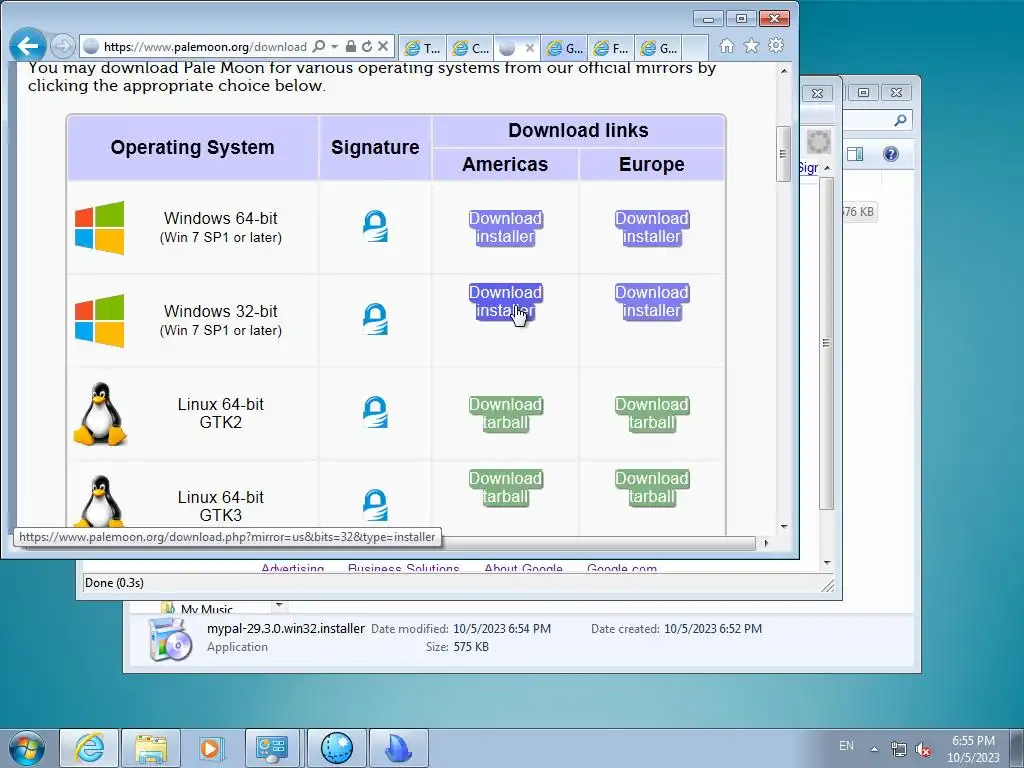Go back with the browser Back arrow

pyautogui.click(x=27, y=46)
